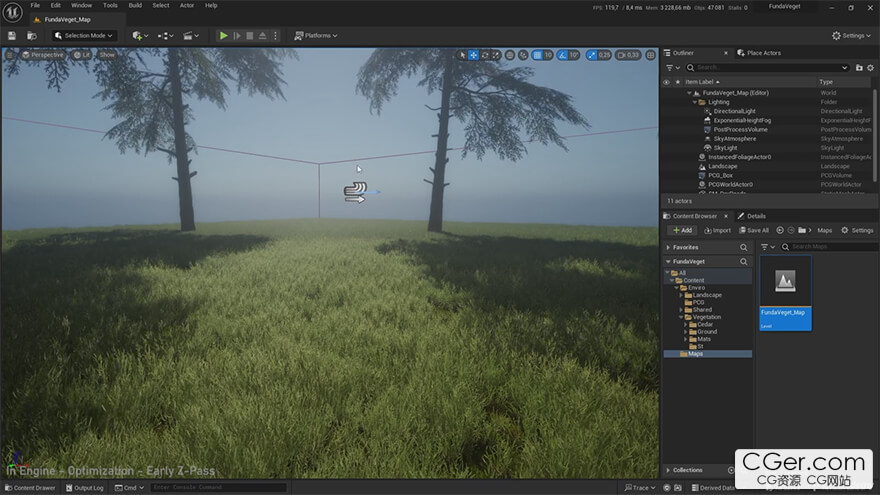Open the Outliner settings gear
This screenshot has height=495, width=880.
coord(870,67)
